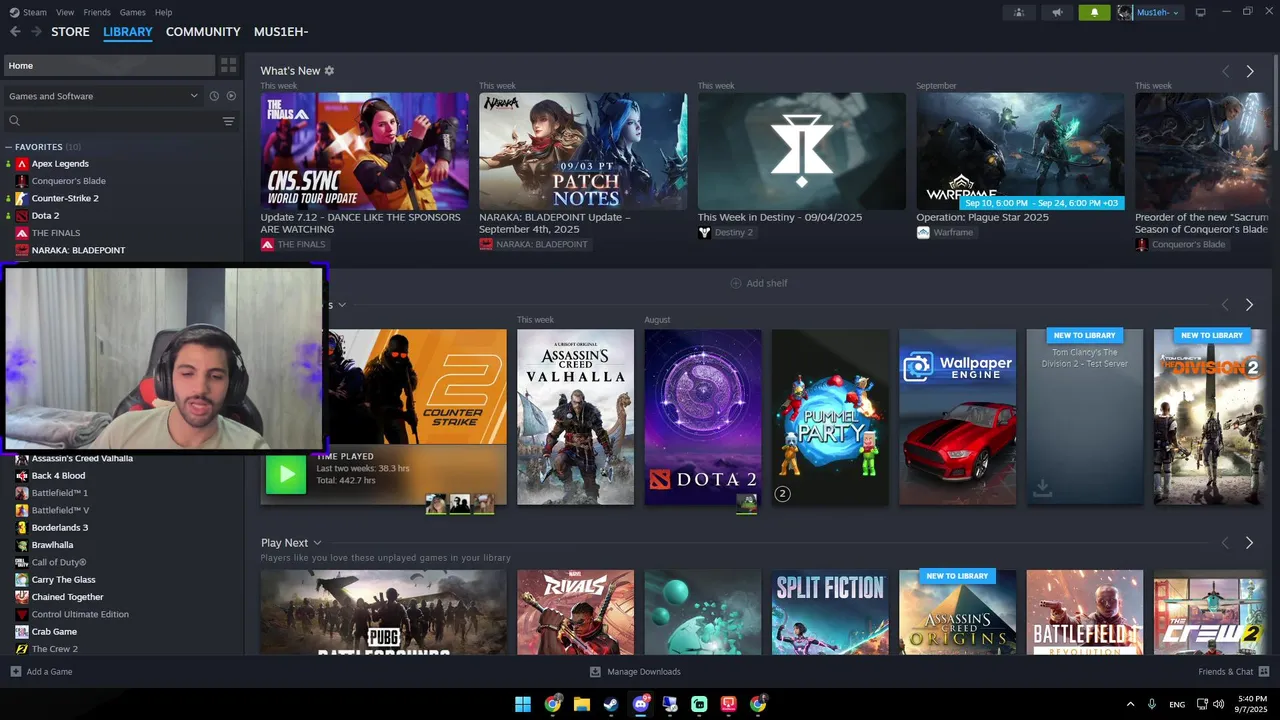1280x720 pixels.
Task: Open the Friends menu
Action: 97,12
